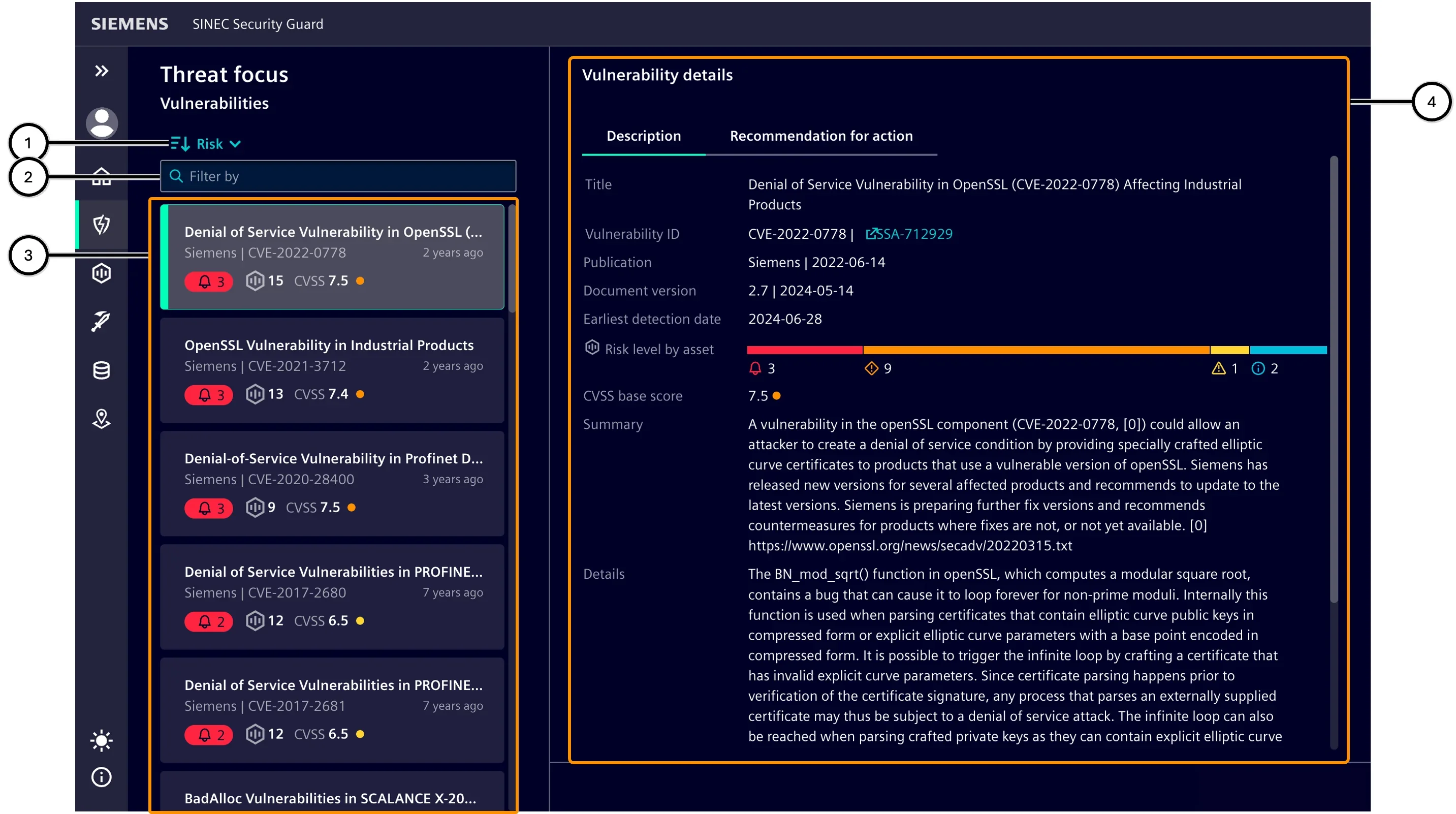This screenshot has height=814, width=1456.
Task: Toggle the light theme sun icon
Action: [102, 740]
